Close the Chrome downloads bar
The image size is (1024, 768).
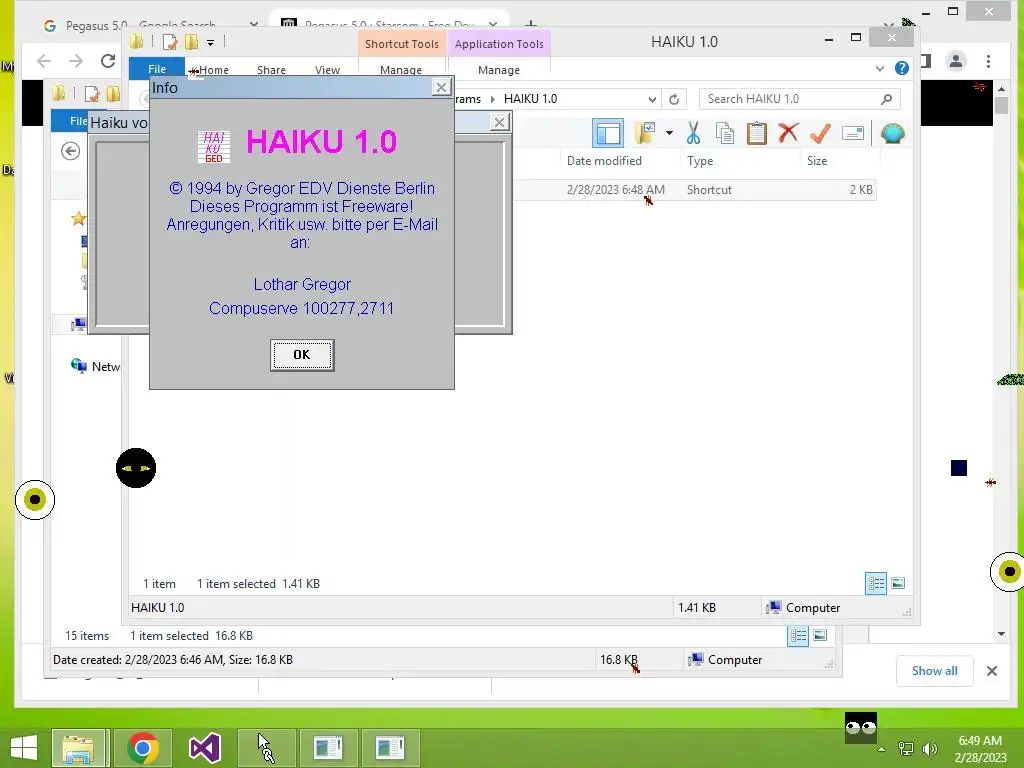click(992, 671)
